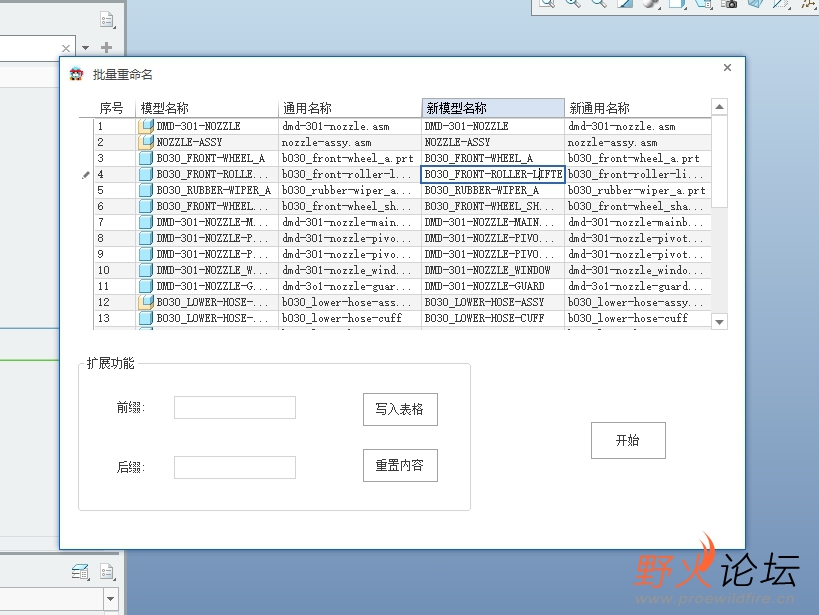Focus the 后缀 input field
The width and height of the screenshot is (819, 615).
click(235, 467)
